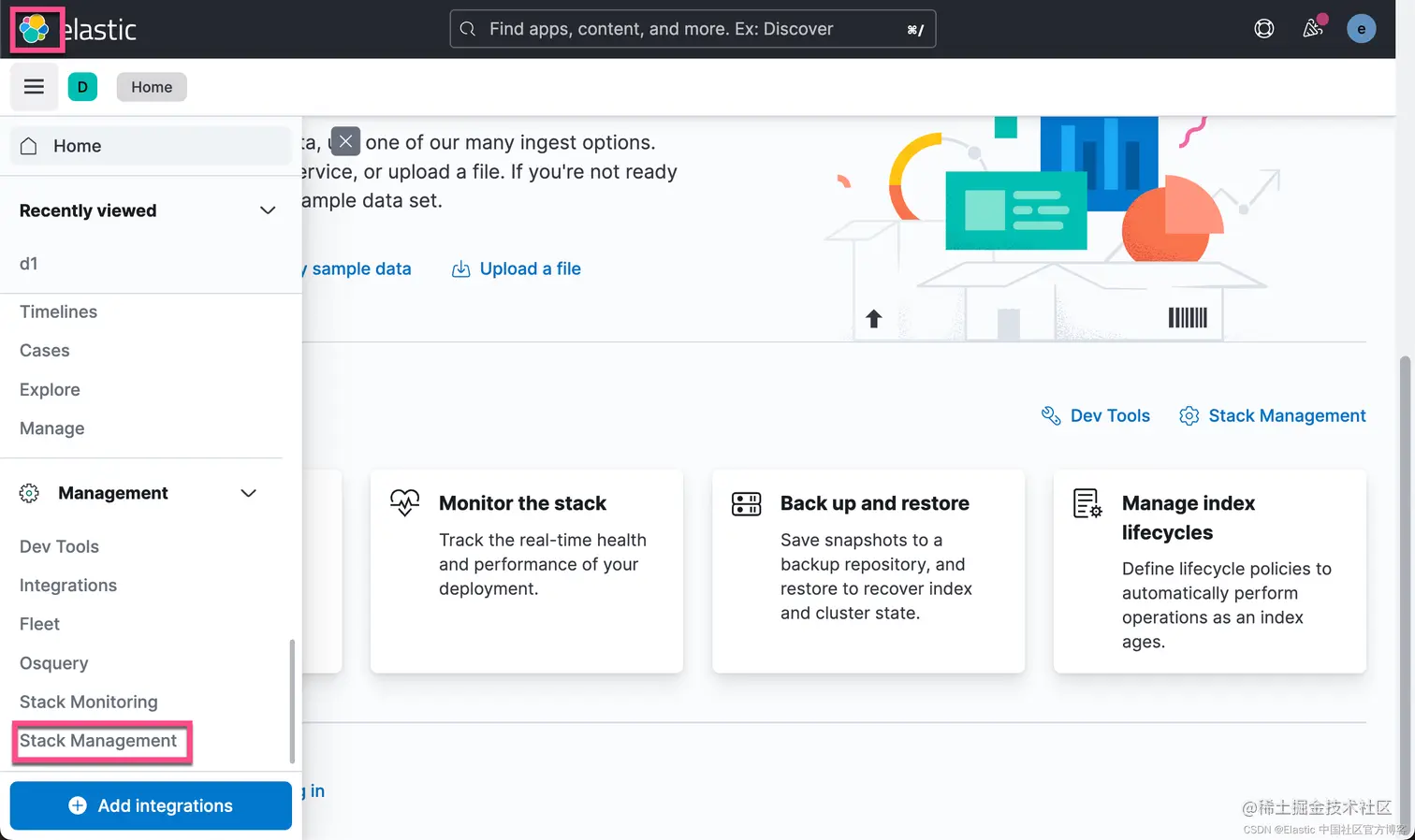Click the home icon beside Home
The width and height of the screenshot is (1415, 840).
click(29, 146)
